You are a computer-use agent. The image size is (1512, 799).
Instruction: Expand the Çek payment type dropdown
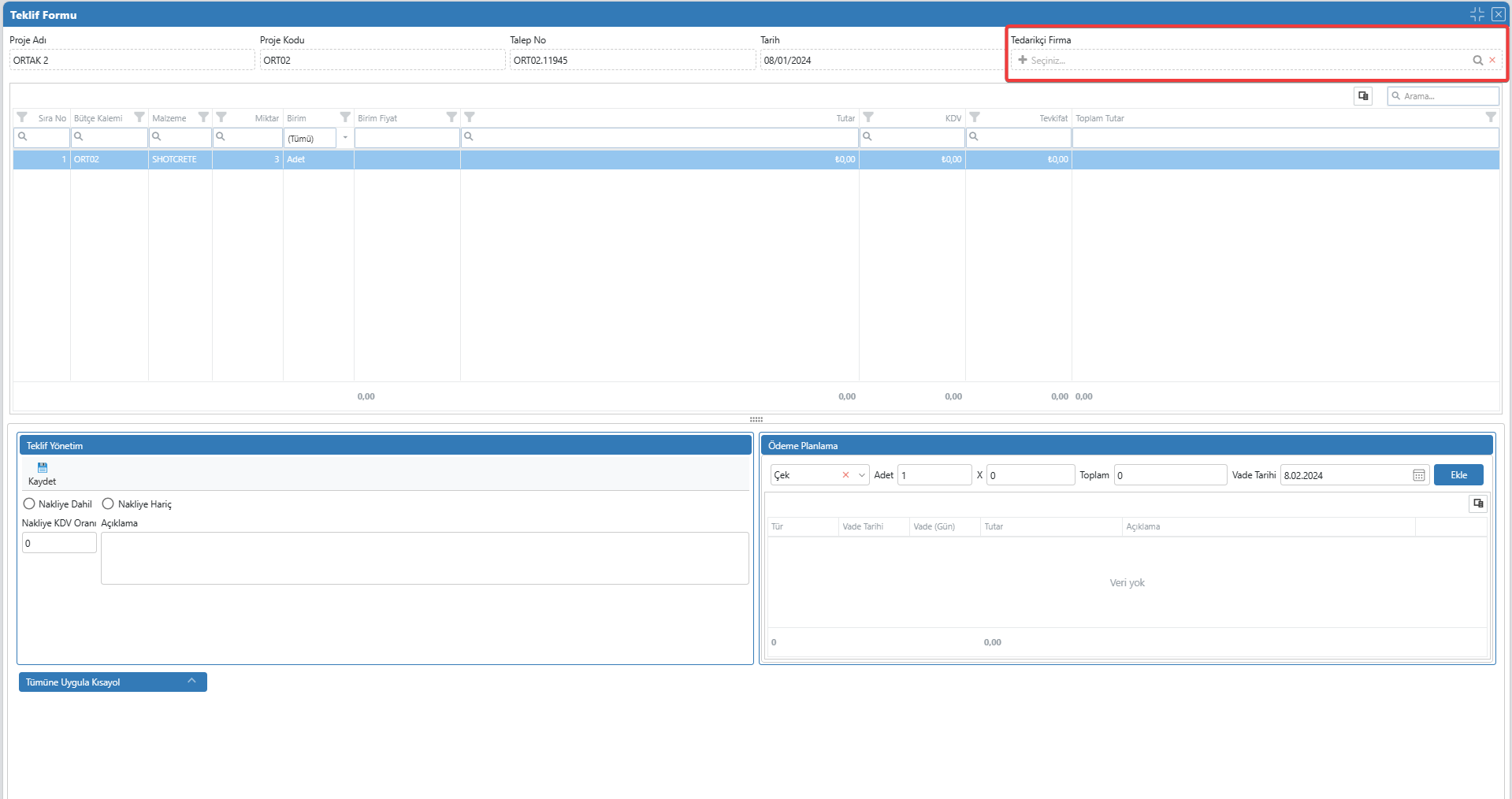[862, 475]
